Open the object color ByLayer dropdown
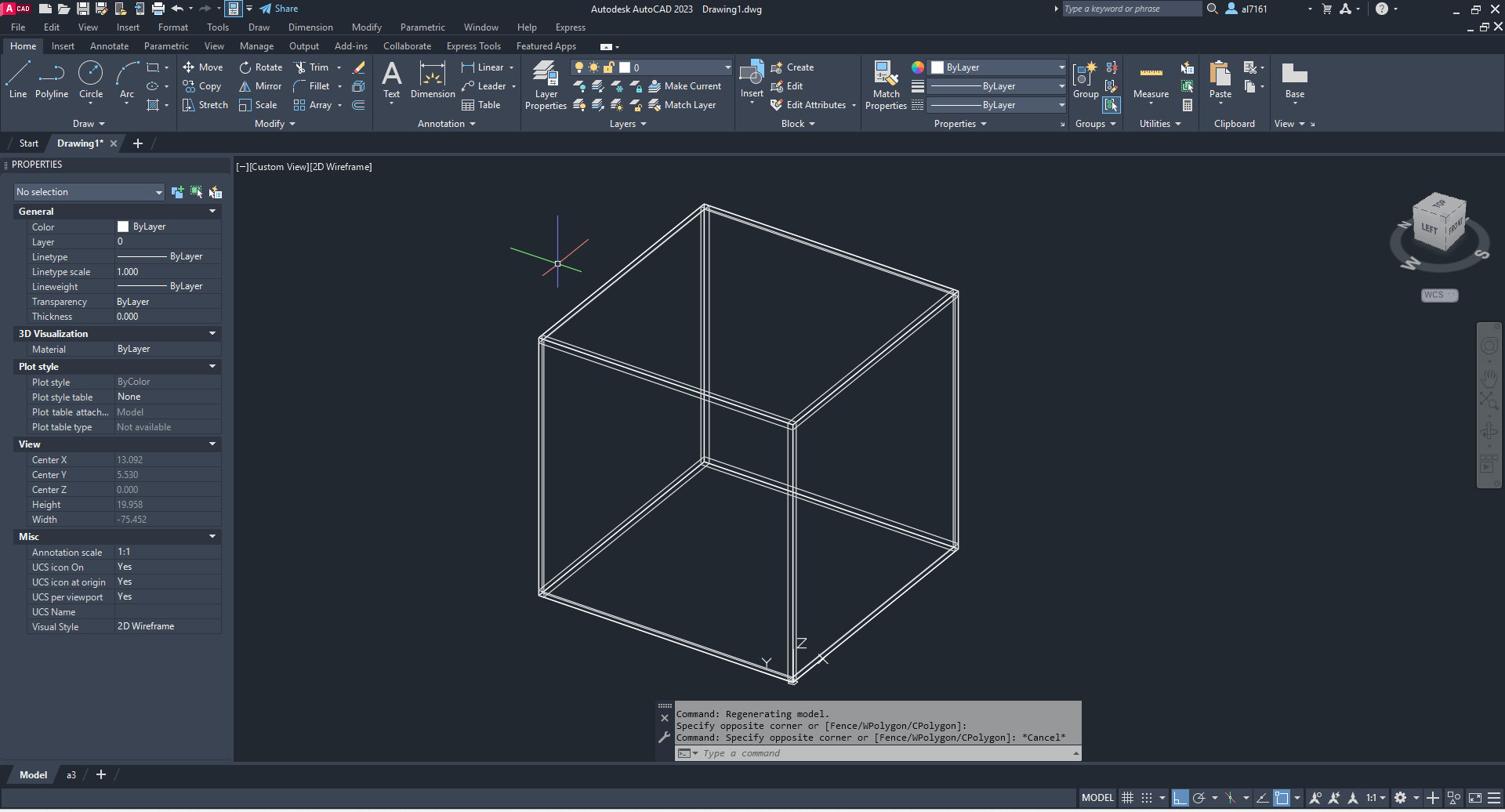1505x812 pixels. tap(997, 67)
